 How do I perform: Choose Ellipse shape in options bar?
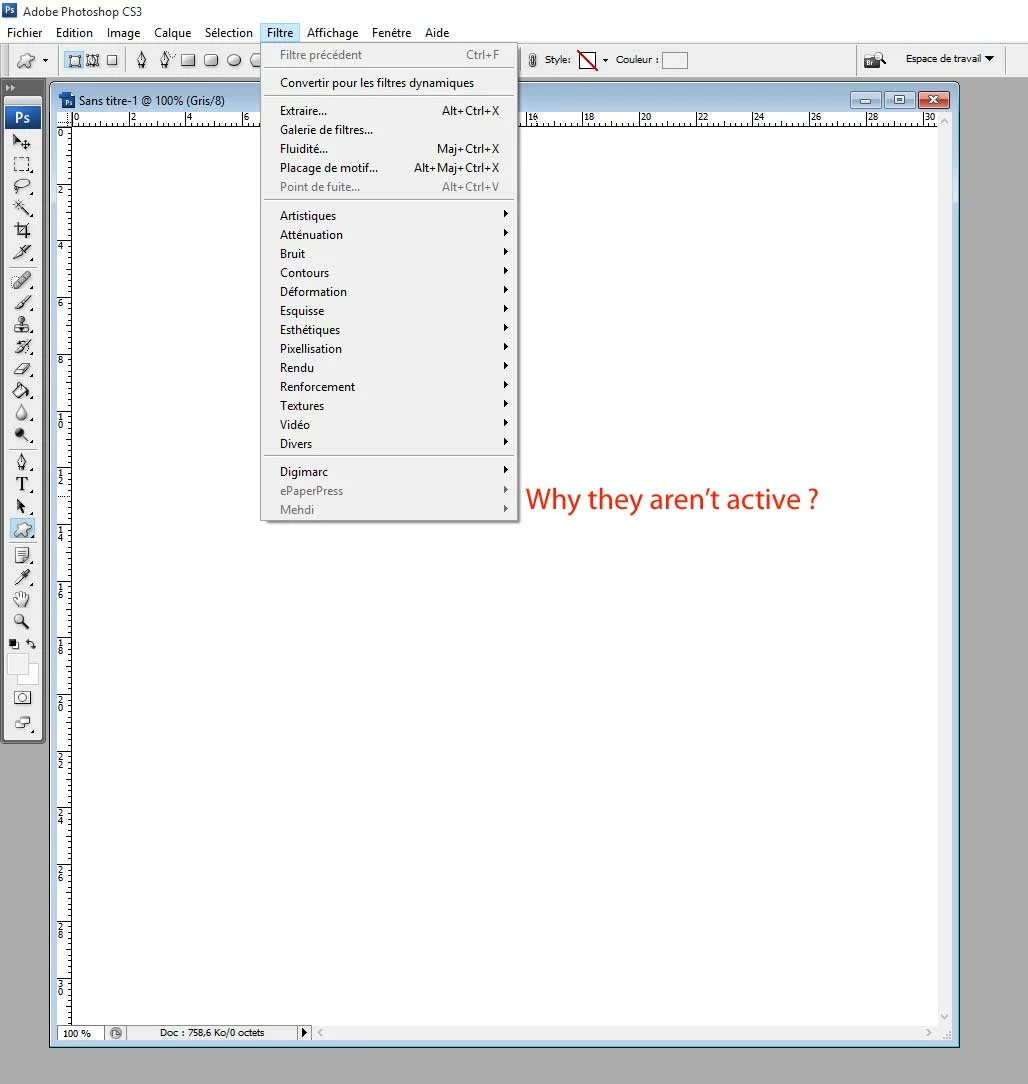tap(234, 60)
